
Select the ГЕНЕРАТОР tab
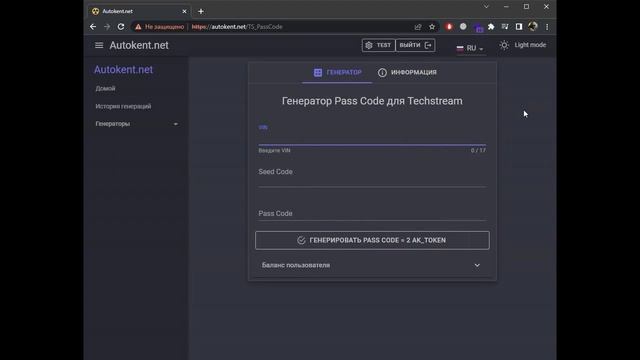click(337, 73)
